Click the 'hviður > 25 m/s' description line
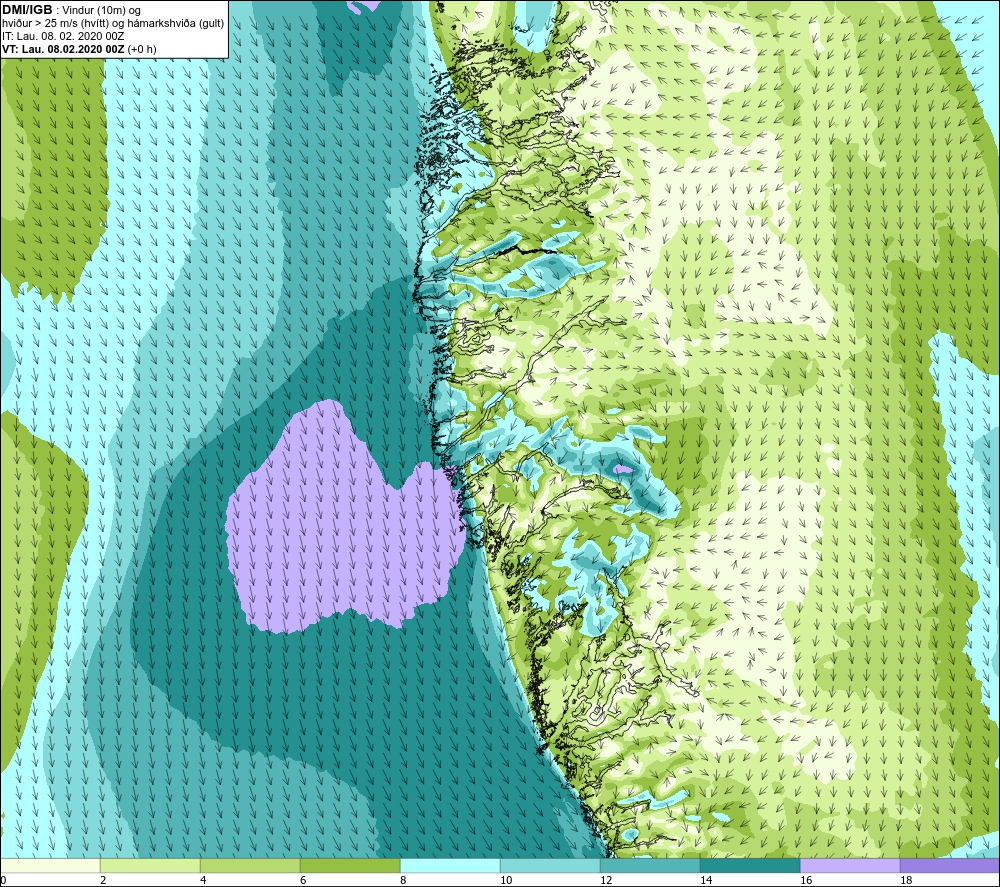The width and height of the screenshot is (1000, 887). tap(113, 24)
